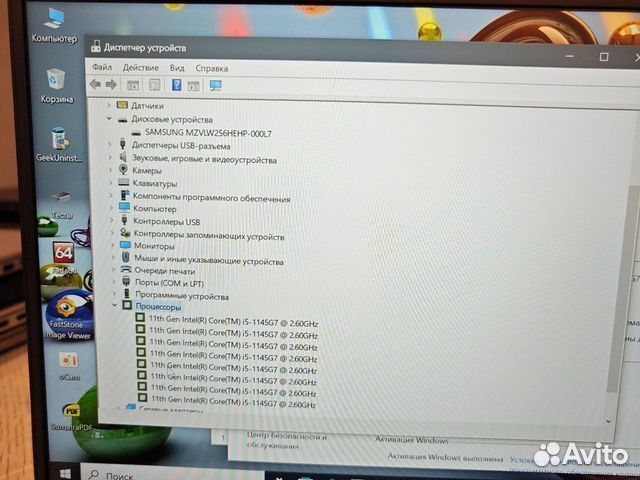Open the Файл menu

pyautogui.click(x=102, y=67)
